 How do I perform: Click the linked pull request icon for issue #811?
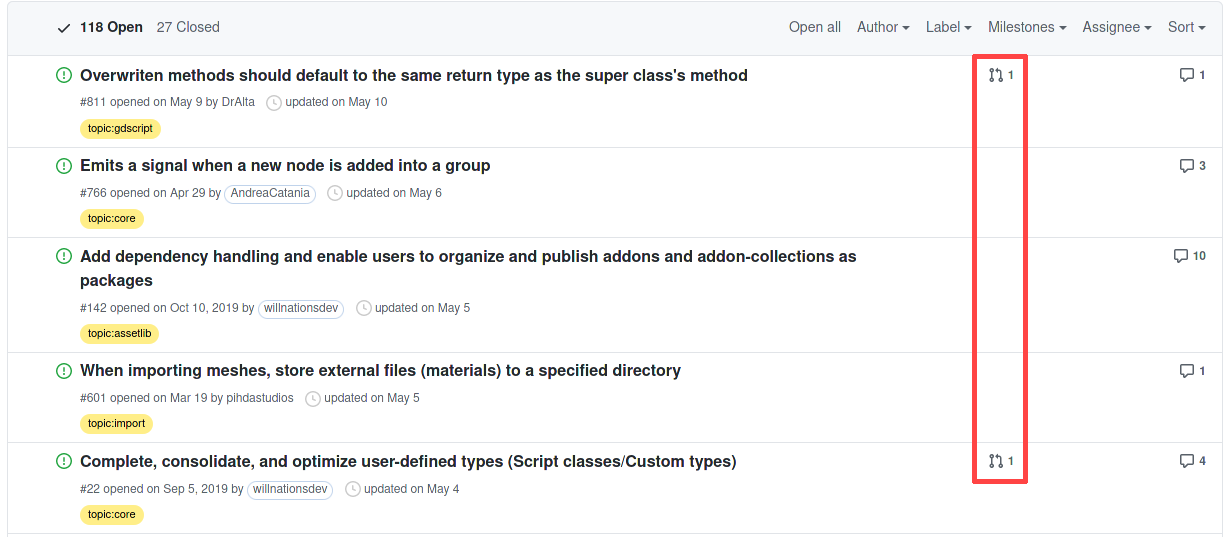[x=996, y=75]
